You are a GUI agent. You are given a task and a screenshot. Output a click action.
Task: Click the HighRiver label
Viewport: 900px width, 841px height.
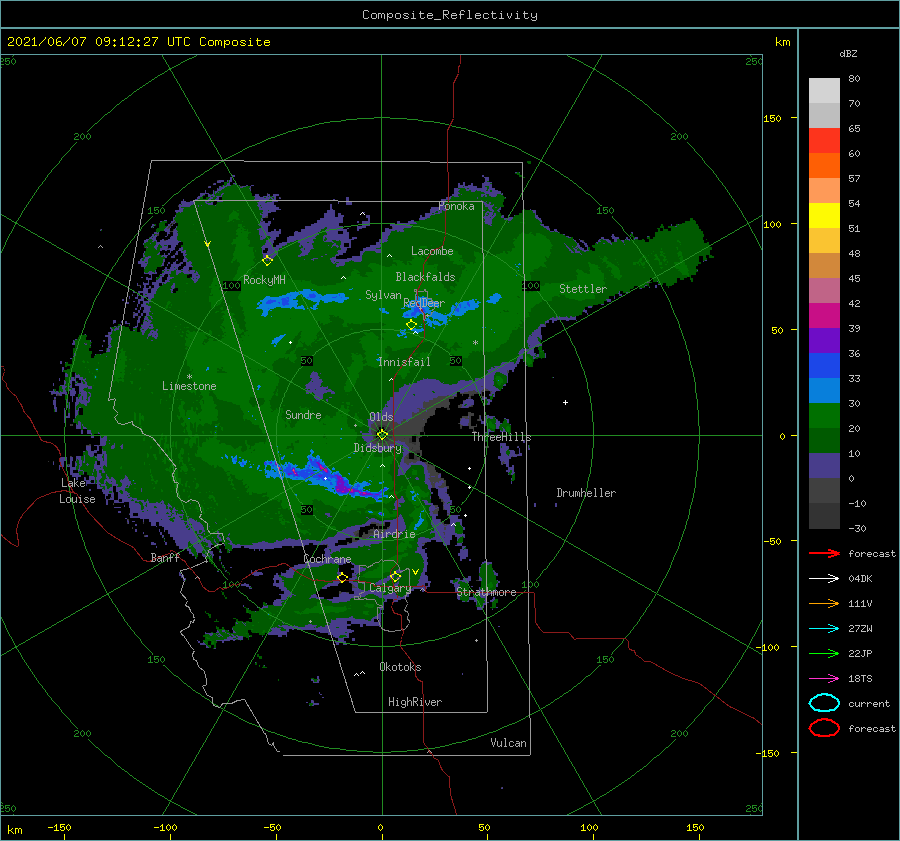pyautogui.click(x=414, y=702)
